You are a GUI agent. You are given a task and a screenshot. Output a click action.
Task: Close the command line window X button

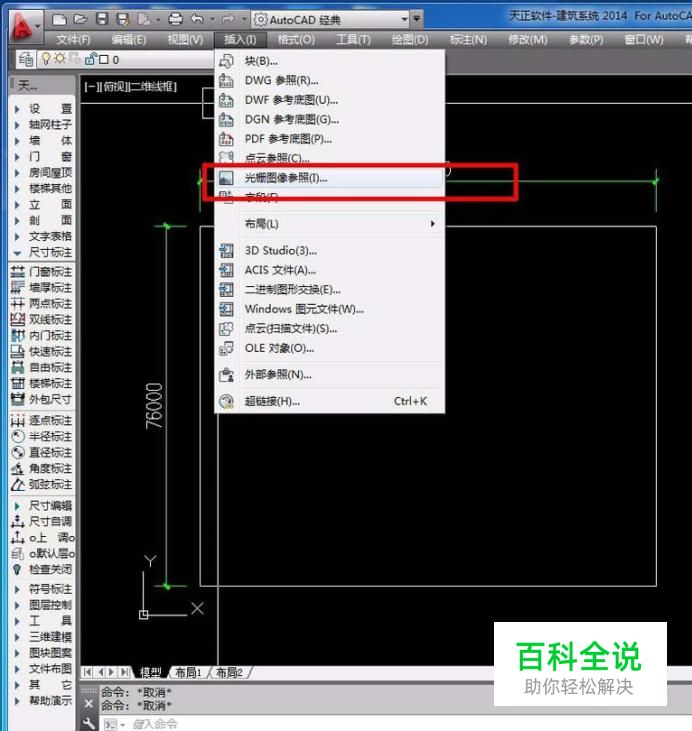click(89, 704)
